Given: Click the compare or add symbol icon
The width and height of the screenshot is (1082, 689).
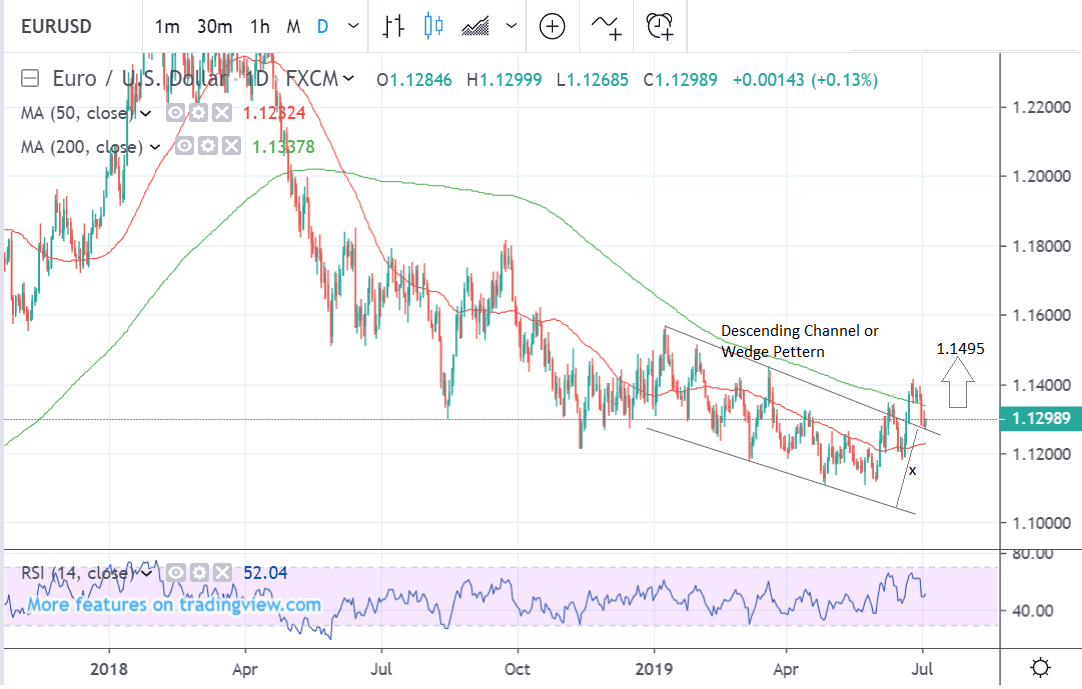Looking at the screenshot, I should [552, 27].
